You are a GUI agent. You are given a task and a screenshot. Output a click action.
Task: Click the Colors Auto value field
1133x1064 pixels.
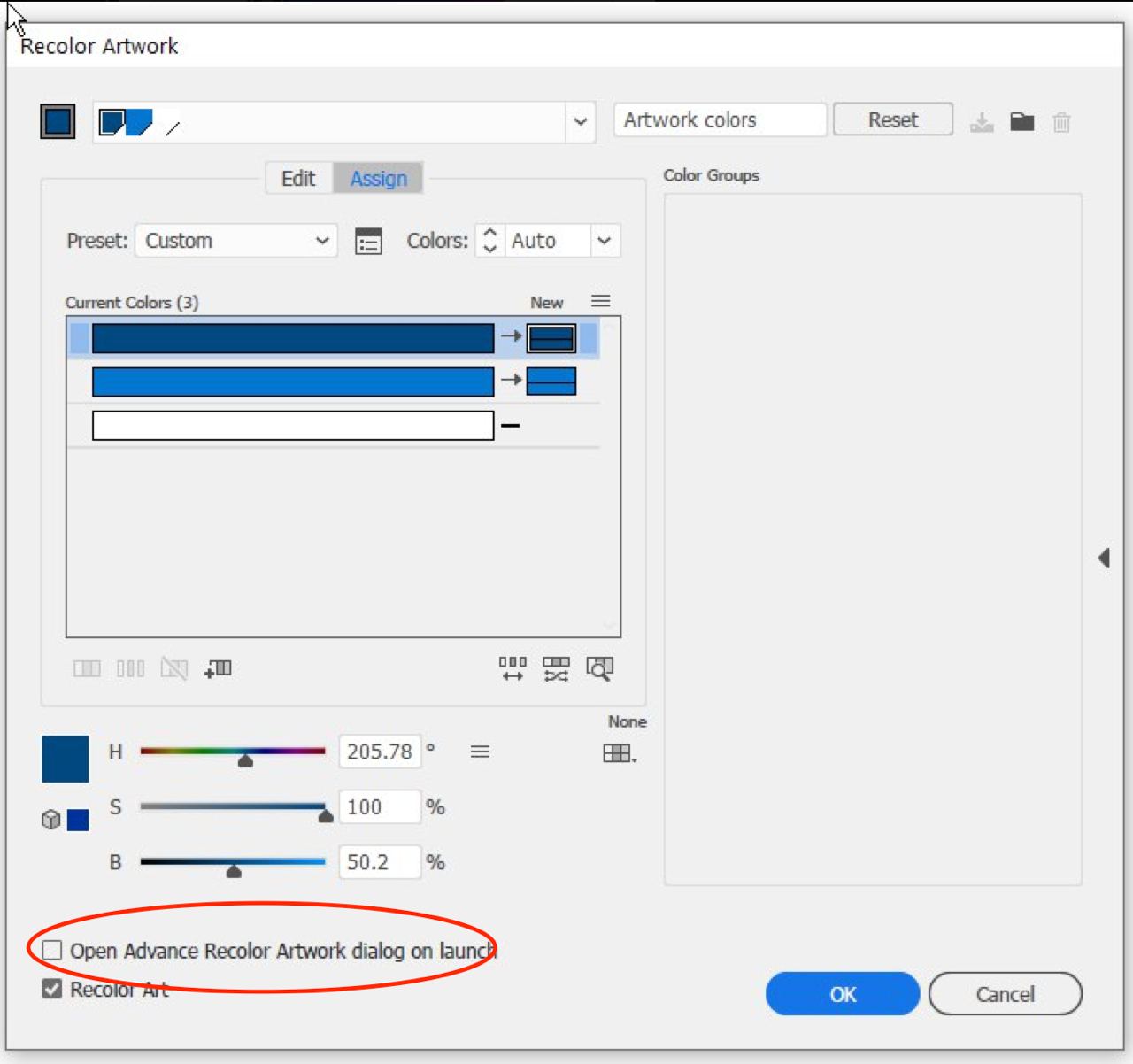click(547, 241)
